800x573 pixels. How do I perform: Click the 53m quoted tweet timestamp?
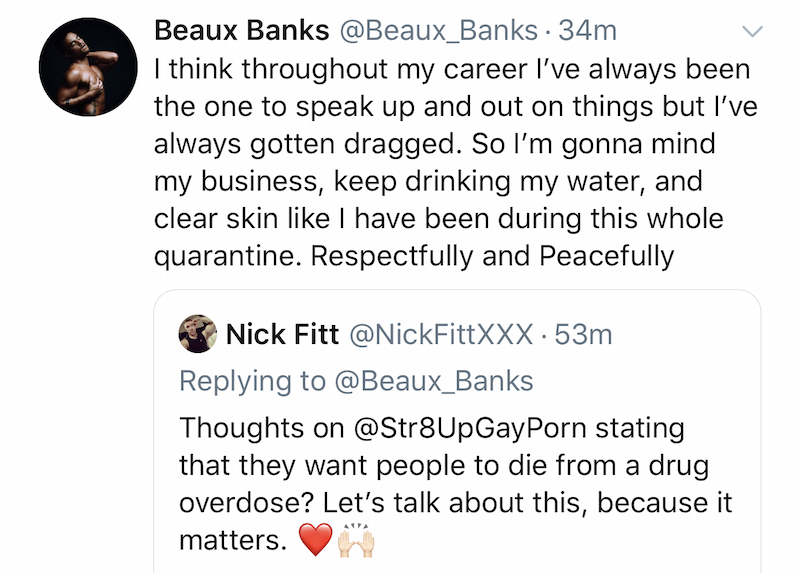pos(582,334)
